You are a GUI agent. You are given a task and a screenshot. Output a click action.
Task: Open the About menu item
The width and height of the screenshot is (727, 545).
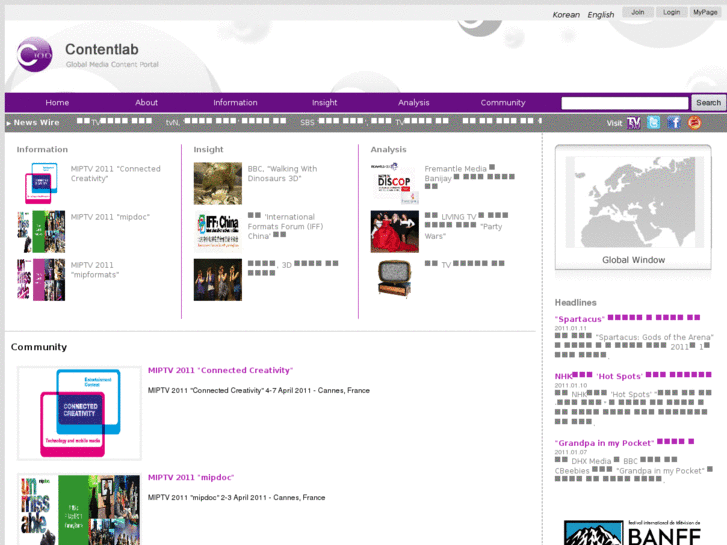click(x=146, y=103)
